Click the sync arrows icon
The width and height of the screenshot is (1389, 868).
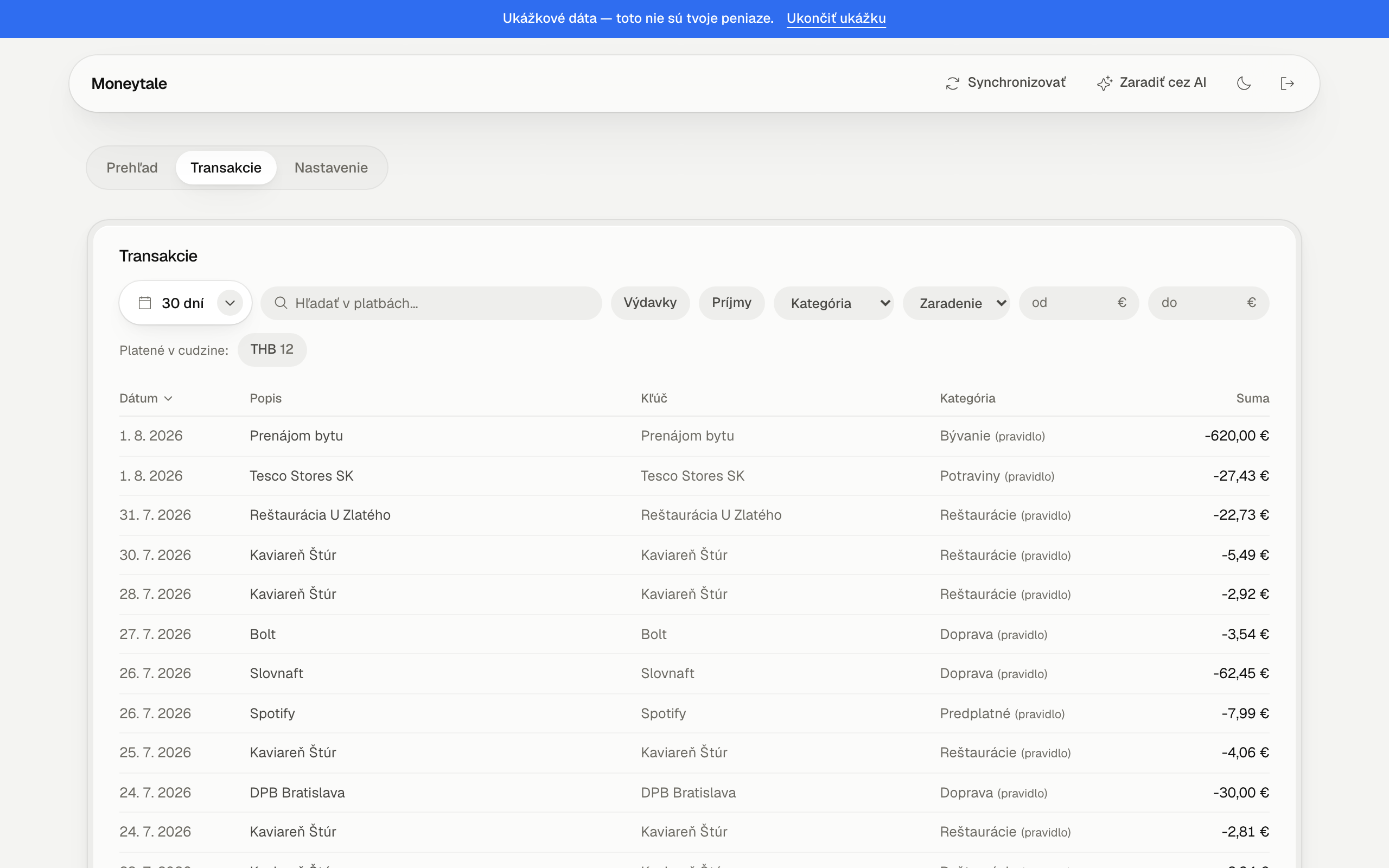point(952,83)
